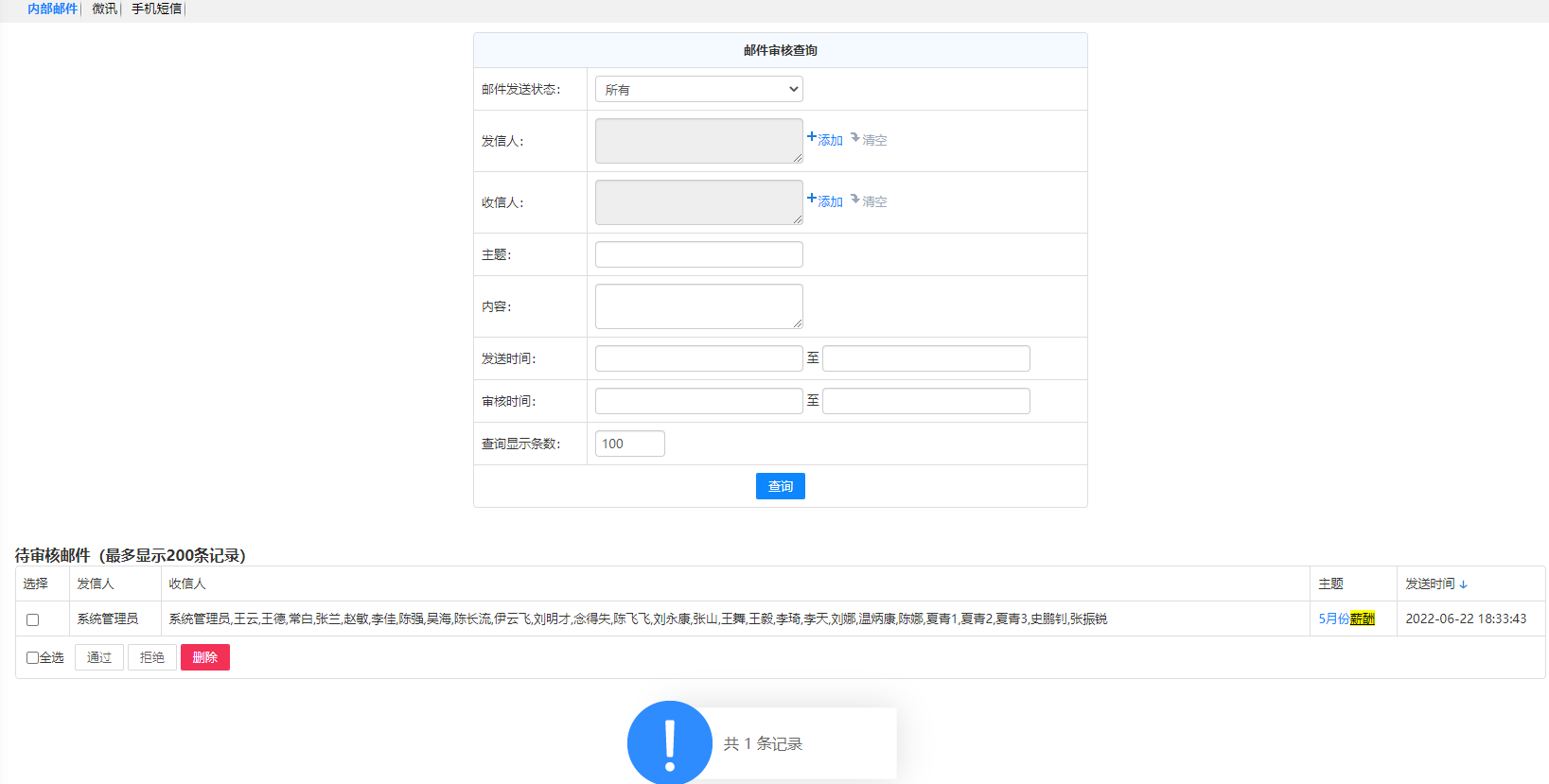
Task: Click the plus icon to add a 发信人
Action: click(812, 137)
